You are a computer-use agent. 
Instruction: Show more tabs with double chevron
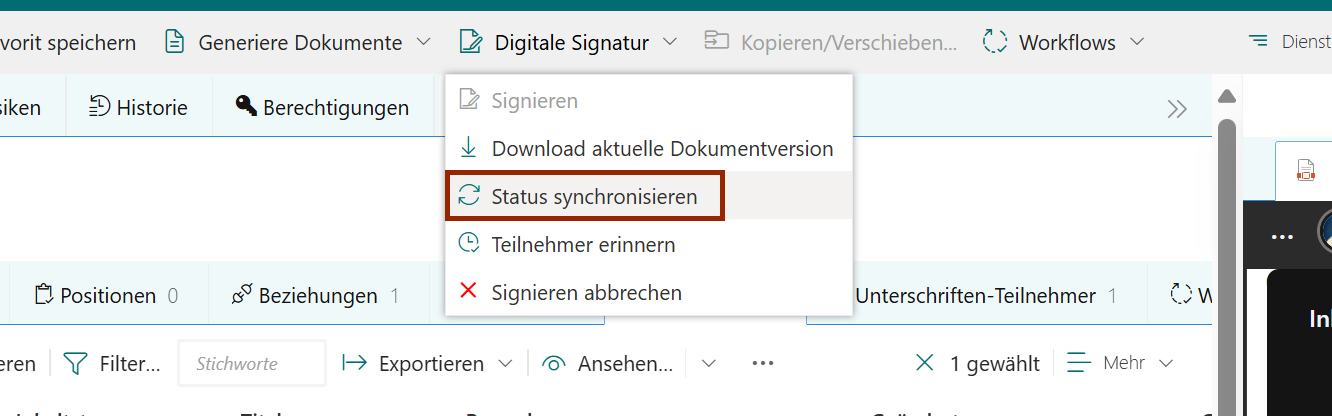click(1177, 108)
